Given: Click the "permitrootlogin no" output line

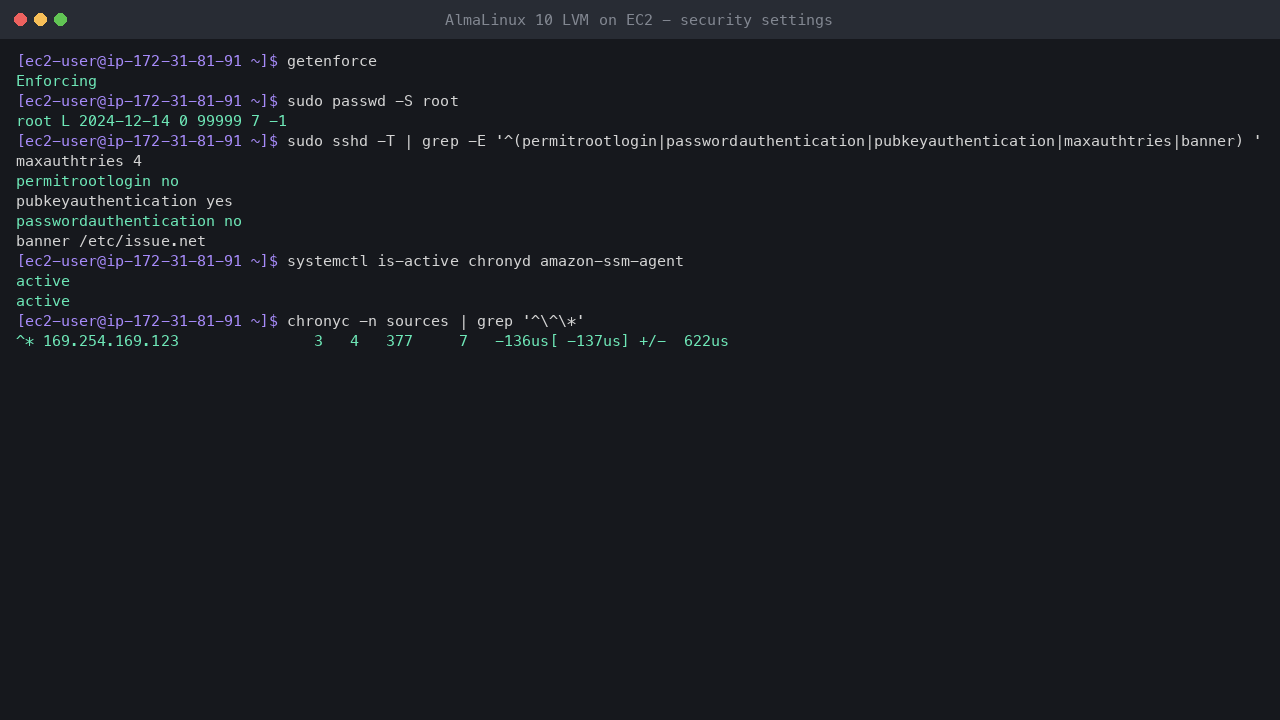Looking at the screenshot, I should click(x=97, y=181).
